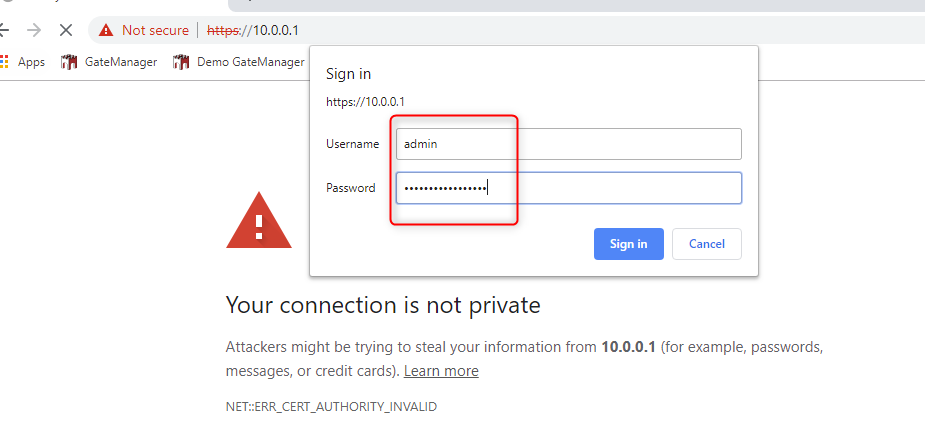
Task: Submit credentials with the blue Sign in button
Action: tap(628, 244)
